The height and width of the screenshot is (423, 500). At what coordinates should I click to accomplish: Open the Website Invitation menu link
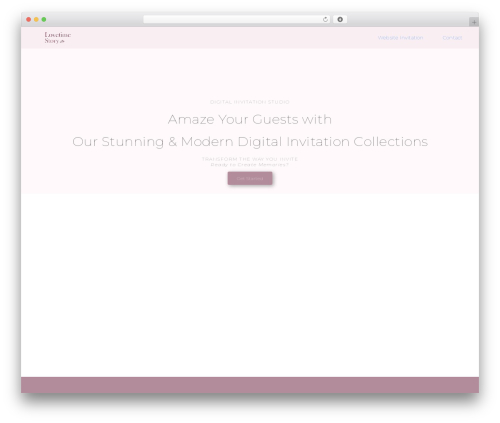[x=400, y=38]
